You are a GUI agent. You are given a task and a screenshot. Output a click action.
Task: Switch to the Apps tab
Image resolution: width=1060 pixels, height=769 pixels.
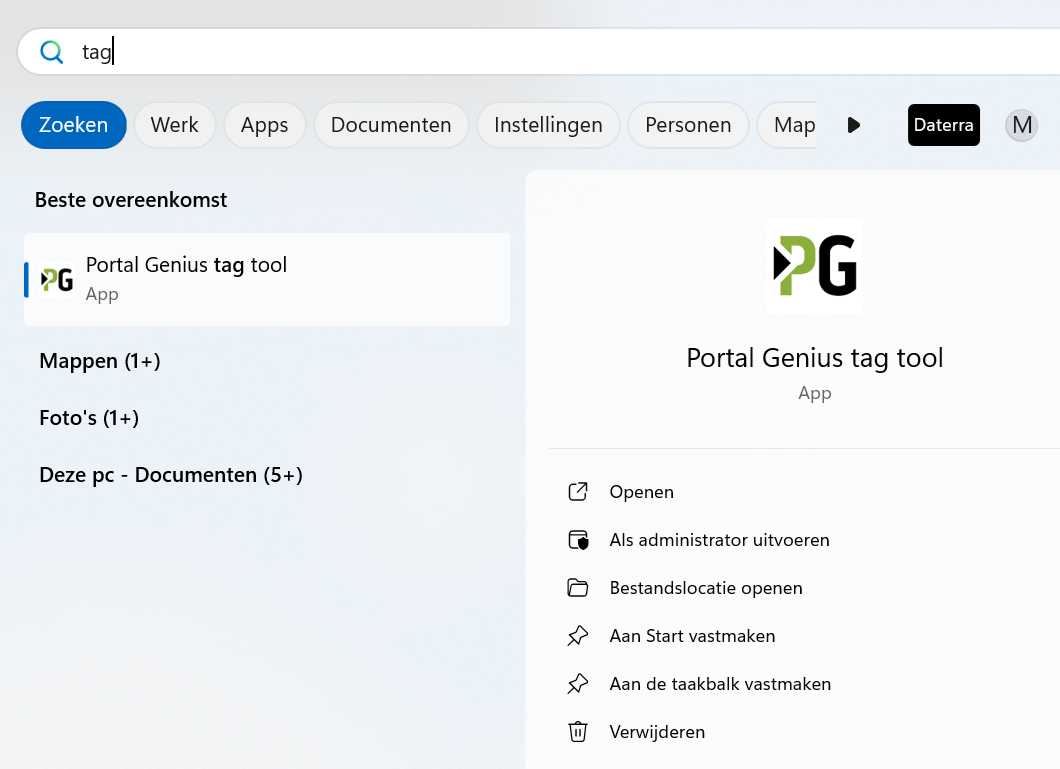(x=264, y=125)
